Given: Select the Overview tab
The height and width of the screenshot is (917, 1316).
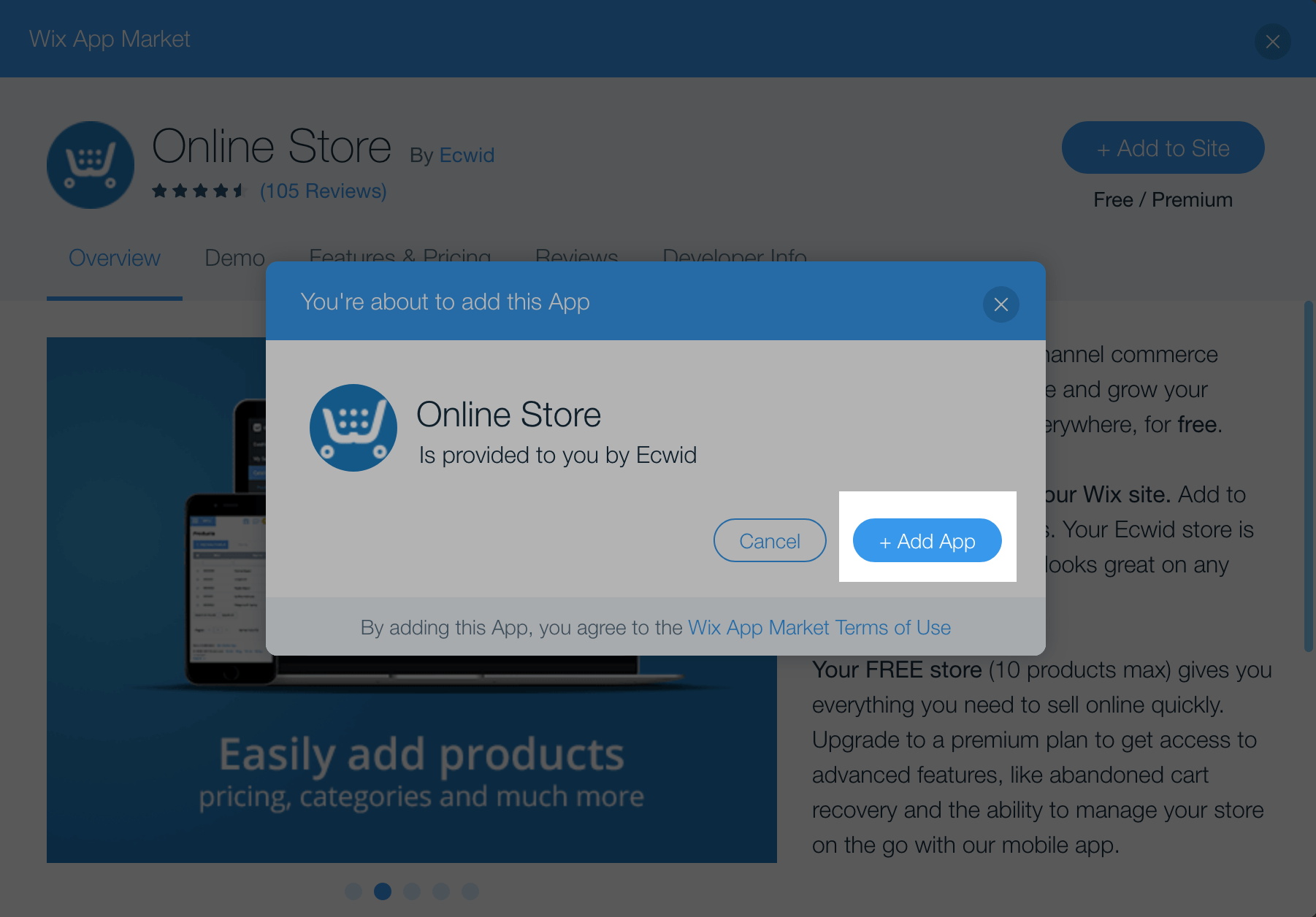Looking at the screenshot, I should 115,258.
